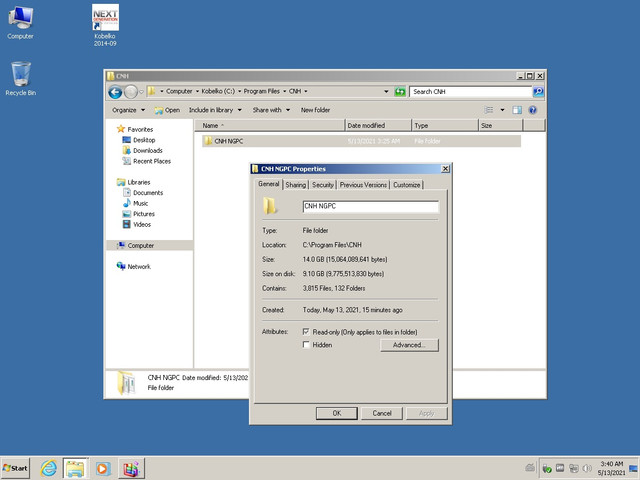
Task: Launch Internet Explorer from taskbar
Action: point(49,468)
